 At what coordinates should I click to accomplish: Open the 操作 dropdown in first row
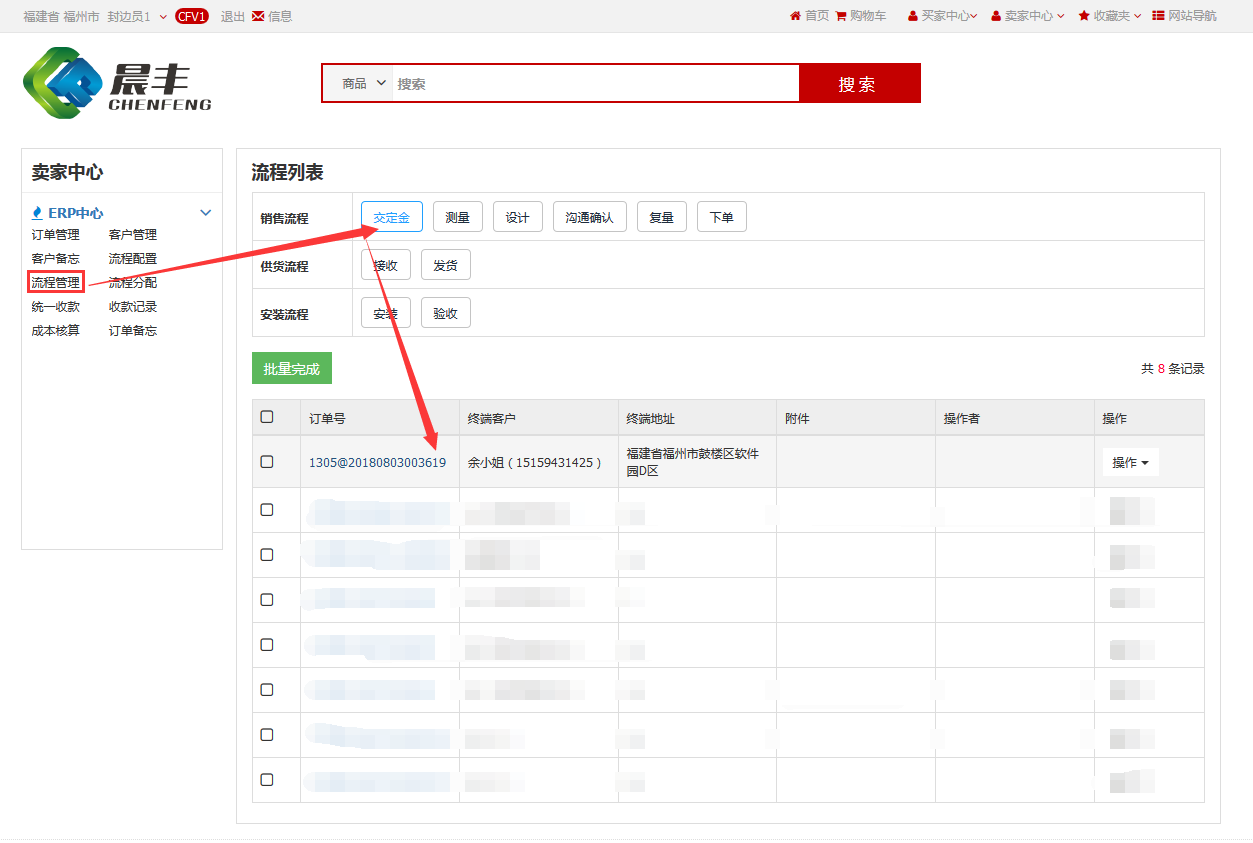click(x=1130, y=462)
